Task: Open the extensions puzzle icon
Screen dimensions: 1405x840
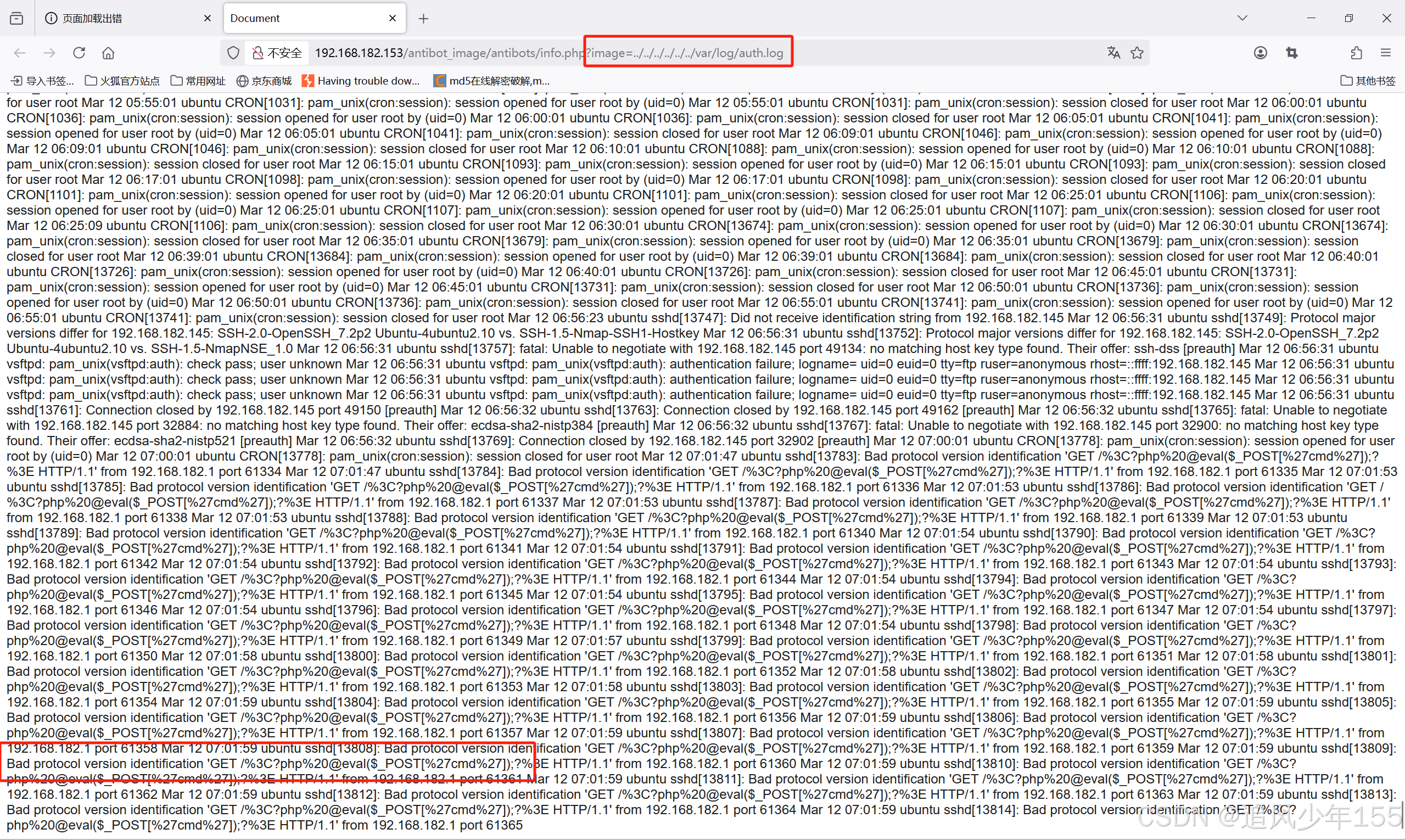Action: pos(1356,53)
